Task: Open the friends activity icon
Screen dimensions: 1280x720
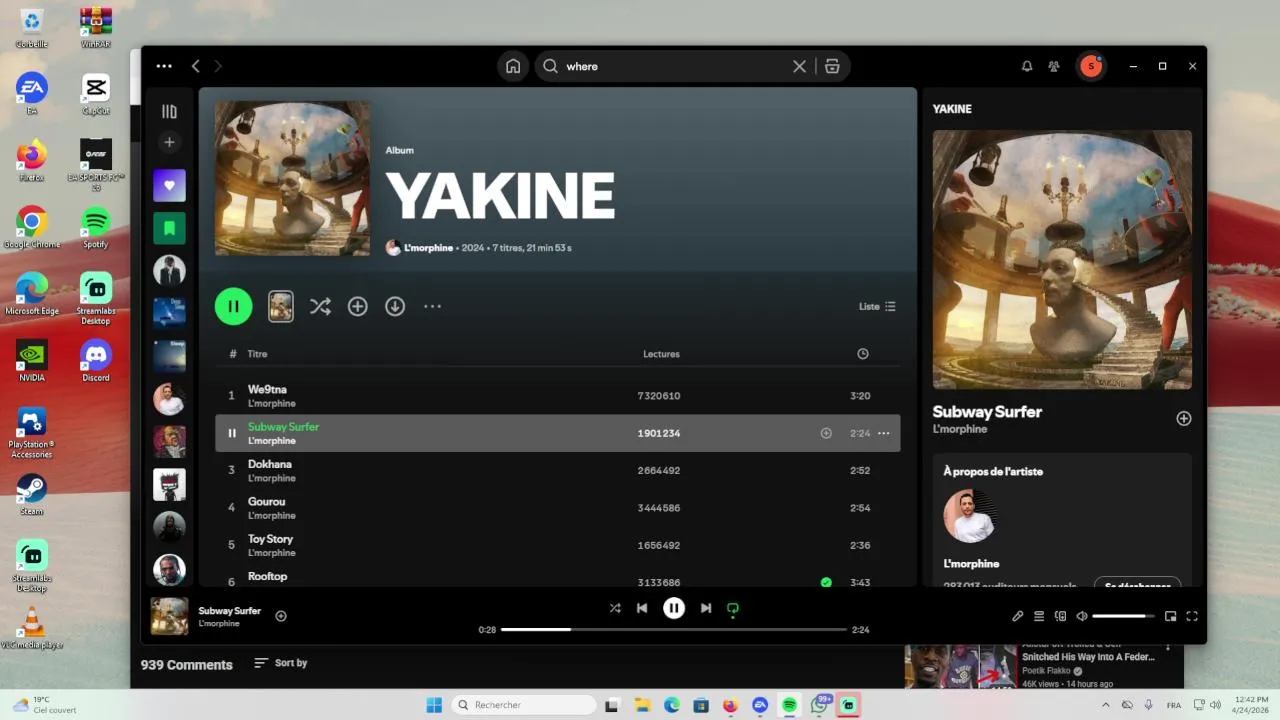Action: pyautogui.click(x=1054, y=66)
